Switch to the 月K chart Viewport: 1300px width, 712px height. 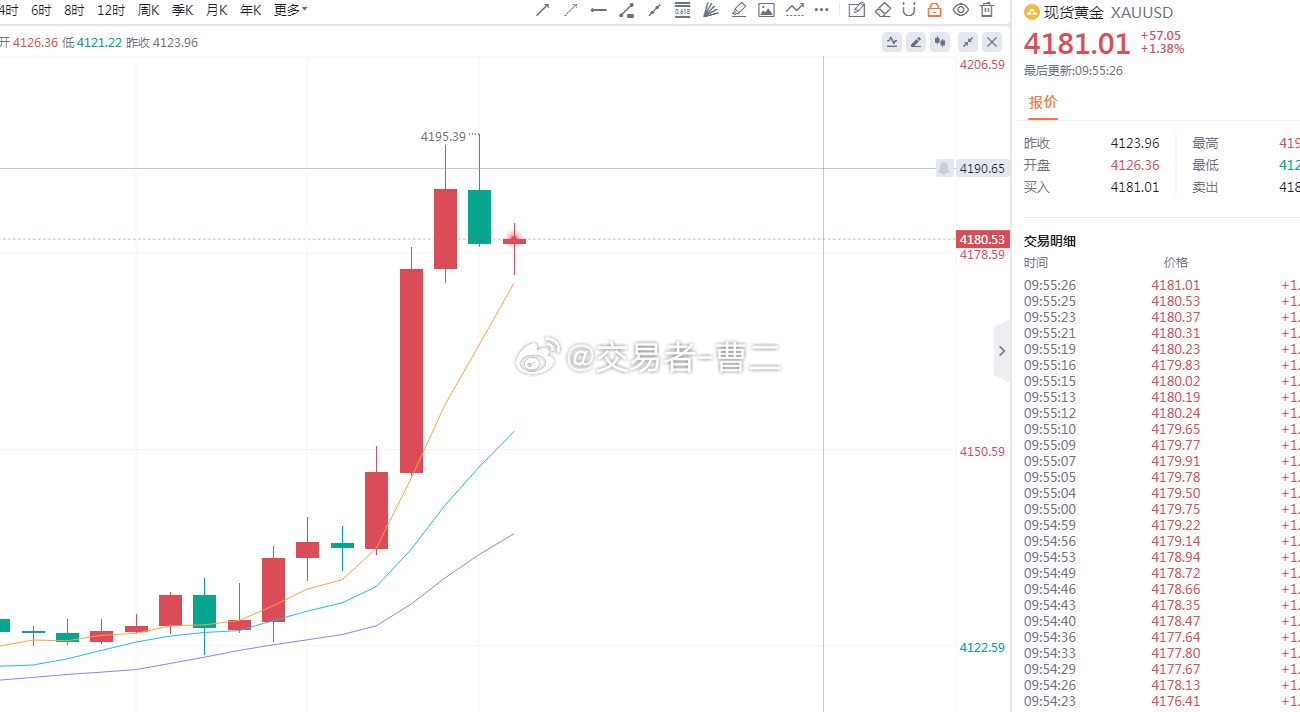coord(216,10)
